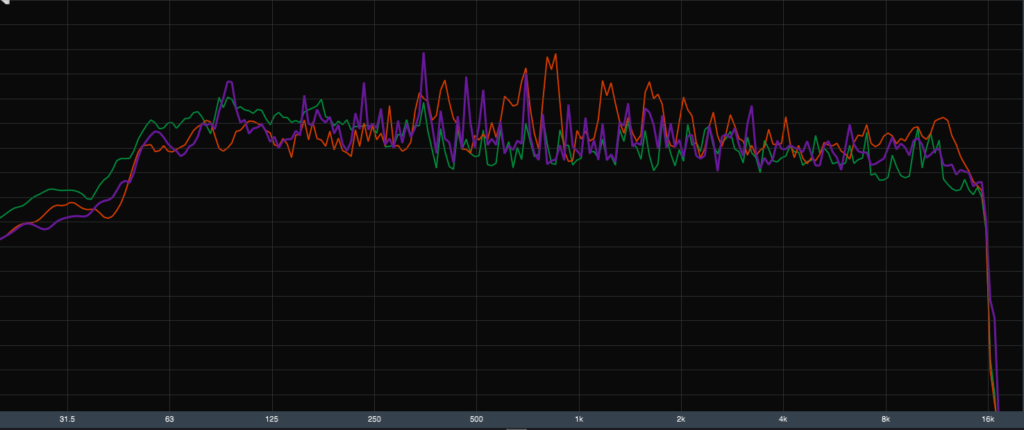Click the 31.5 Hz frequency axis label
This screenshot has width=1024, height=430.
click(x=67, y=419)
